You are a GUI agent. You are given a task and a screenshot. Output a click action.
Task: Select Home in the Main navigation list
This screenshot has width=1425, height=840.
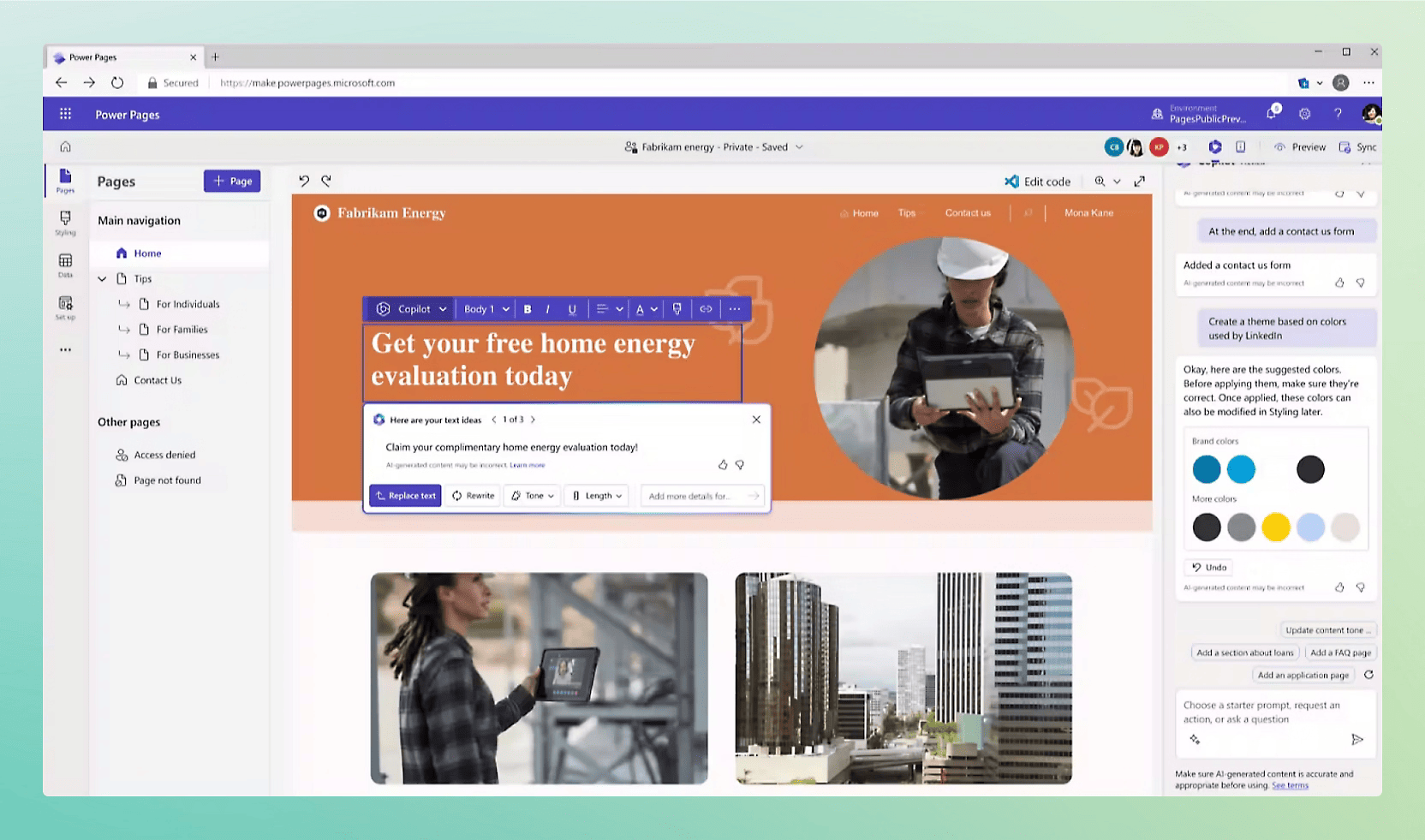[146, 253]
